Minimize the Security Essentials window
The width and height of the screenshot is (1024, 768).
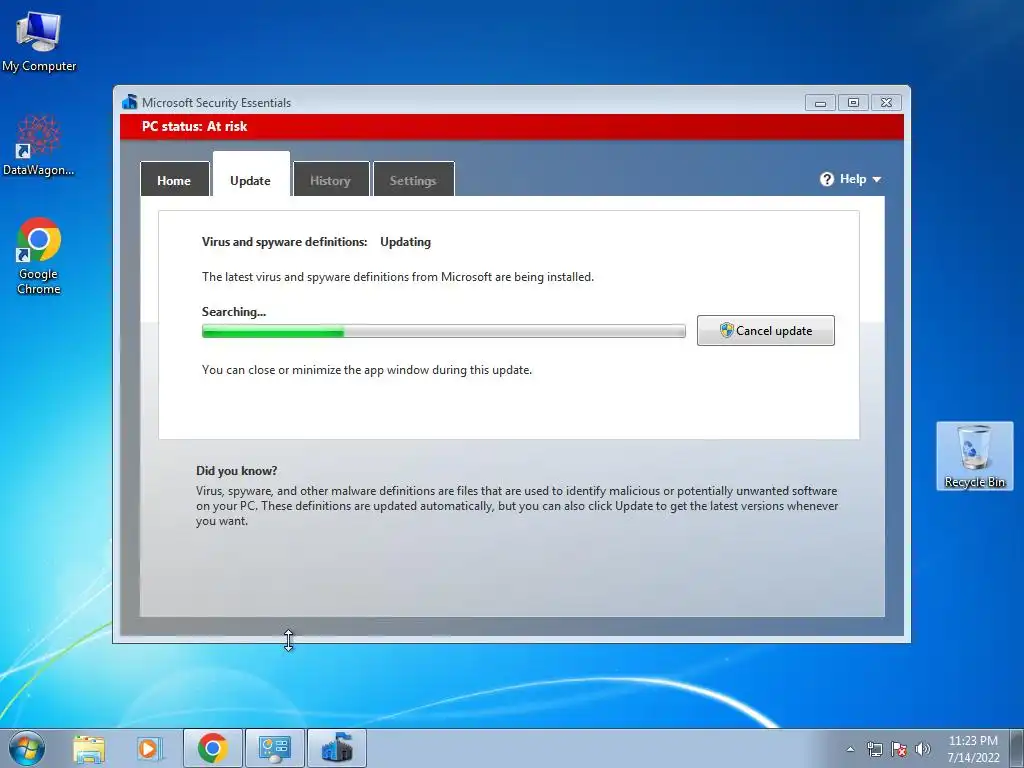tap(820, 103)
